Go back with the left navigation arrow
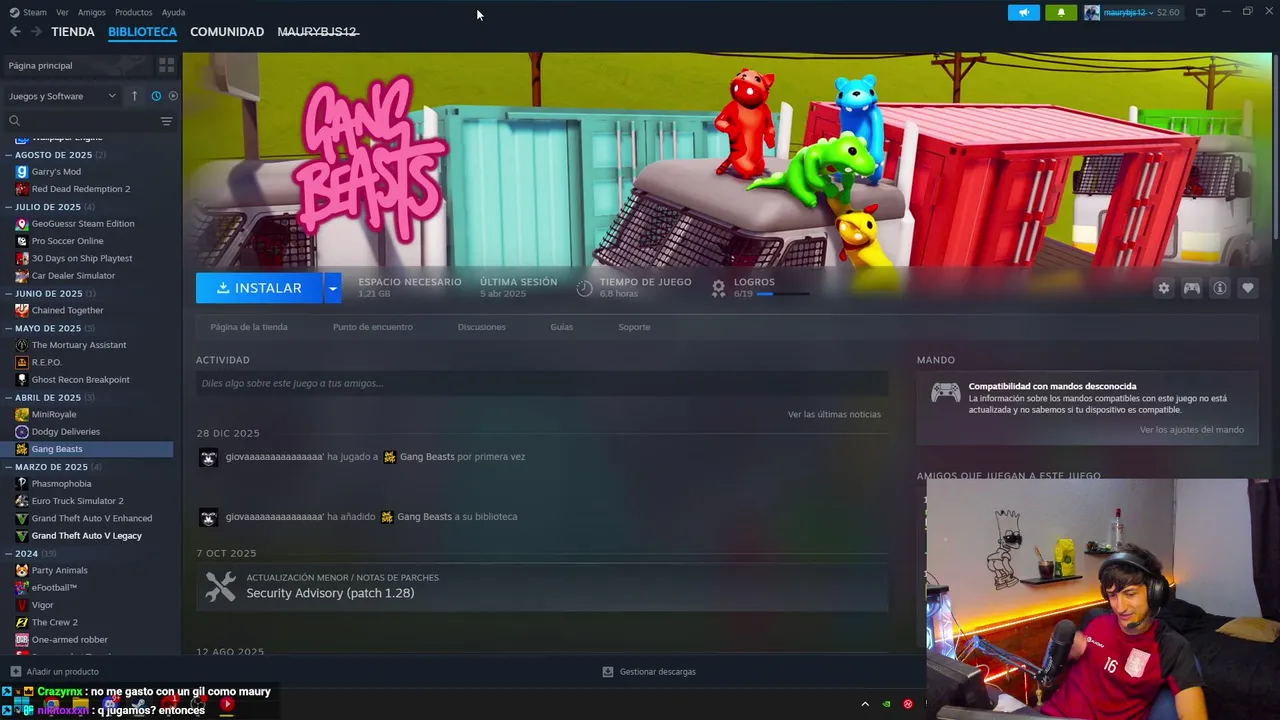Screen dimensions: 1280x720 [14, 32]
